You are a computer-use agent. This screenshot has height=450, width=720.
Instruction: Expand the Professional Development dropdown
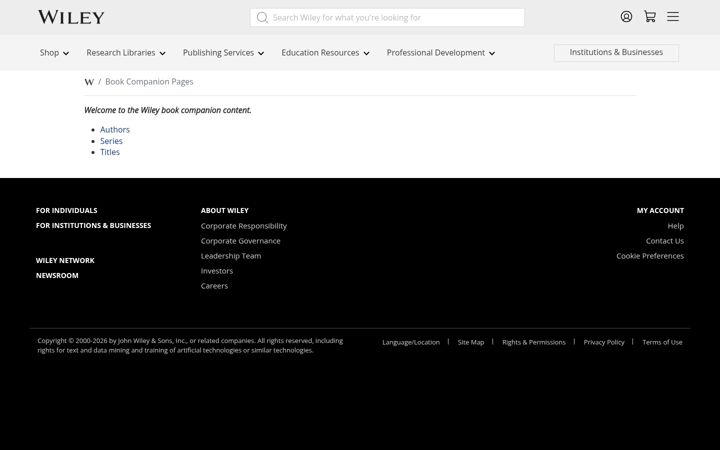(441, 53)
